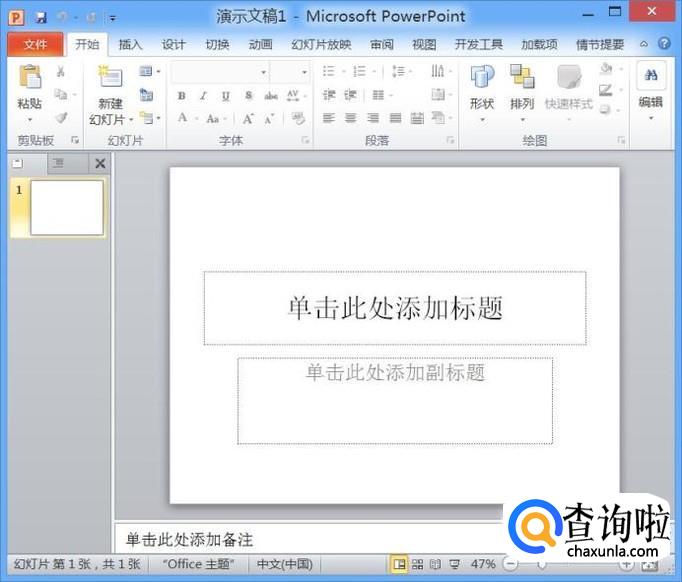This screenshot has width=682, height=582.
Task: Click the Cut scissors icon
Action: click(x=61, y=71)
